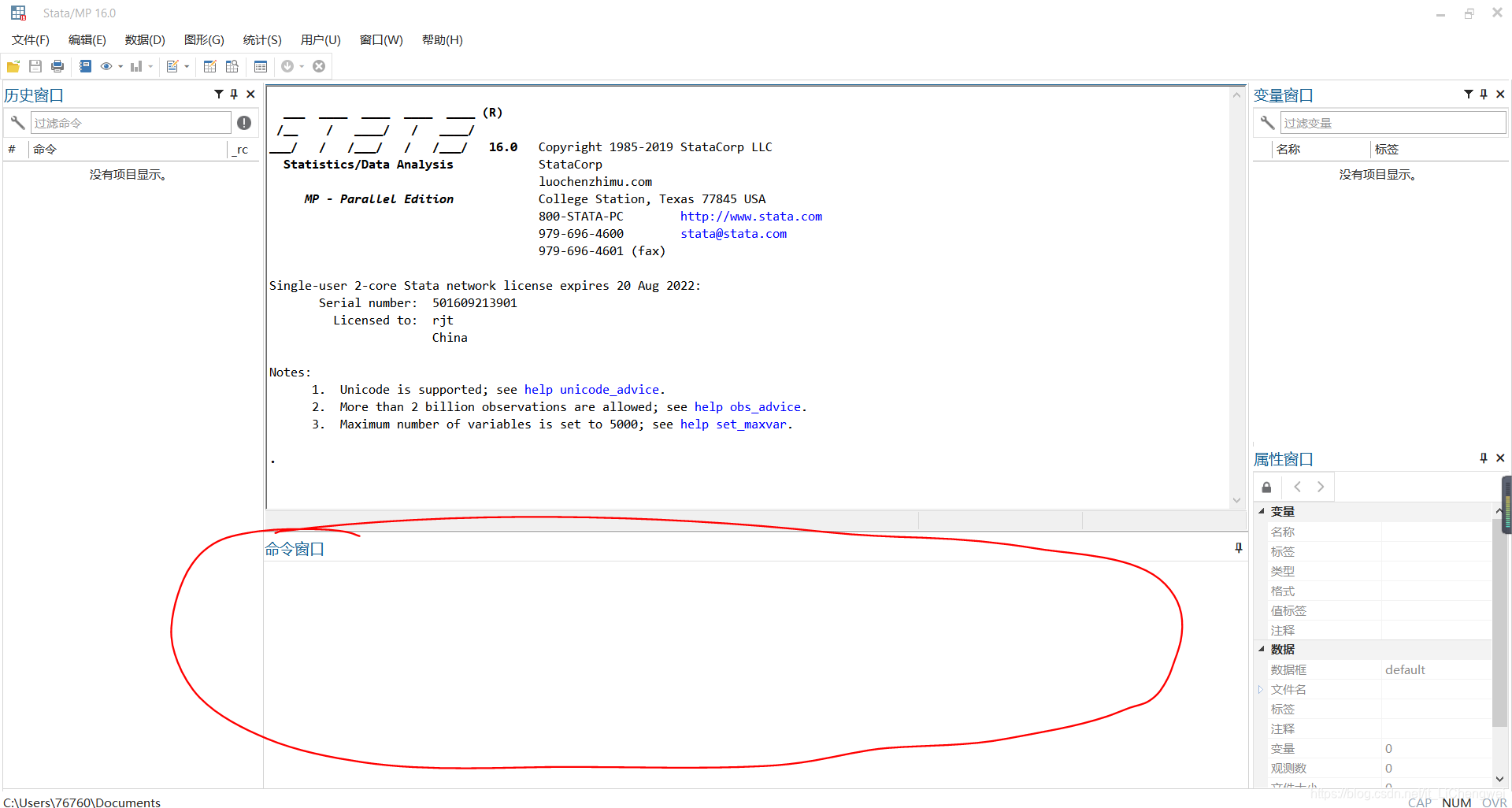Click the 命令 column header
Viewport: 1512px width, 808px height.
point(128,149)
